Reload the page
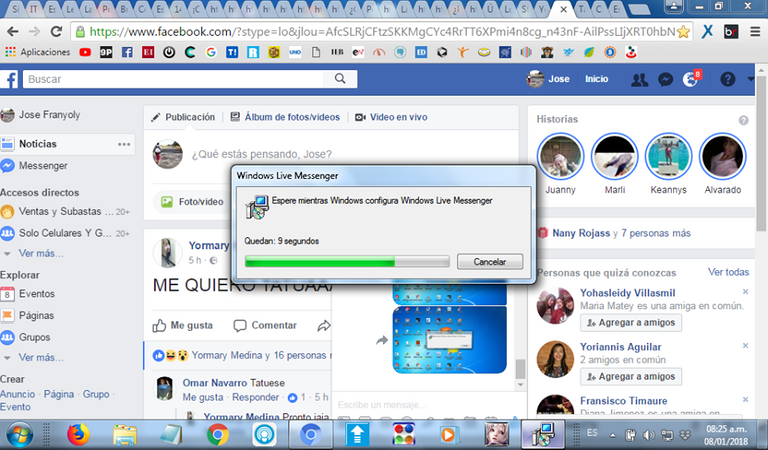 [56, 32]
